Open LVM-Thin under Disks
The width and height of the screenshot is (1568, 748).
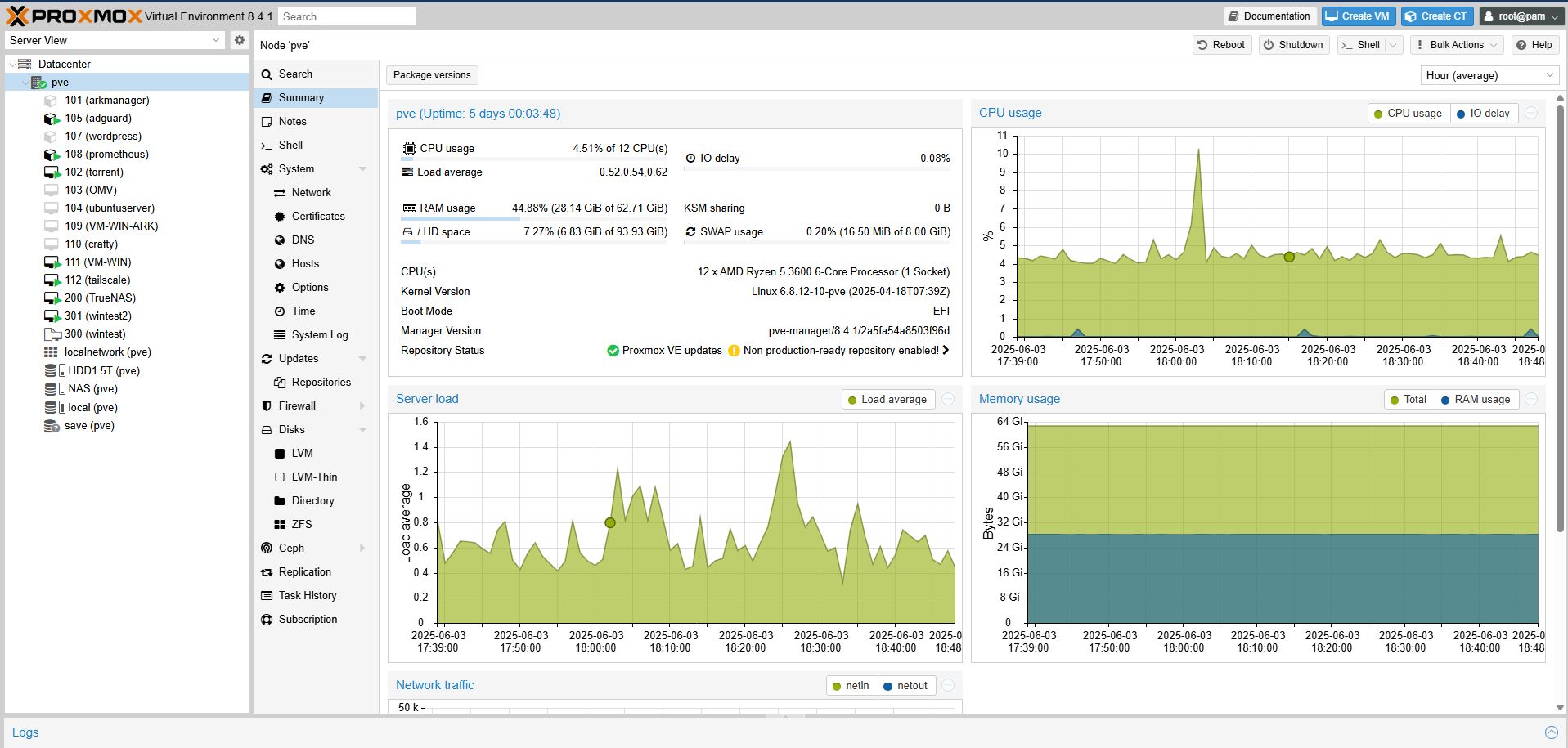click(x=316, y=477)
